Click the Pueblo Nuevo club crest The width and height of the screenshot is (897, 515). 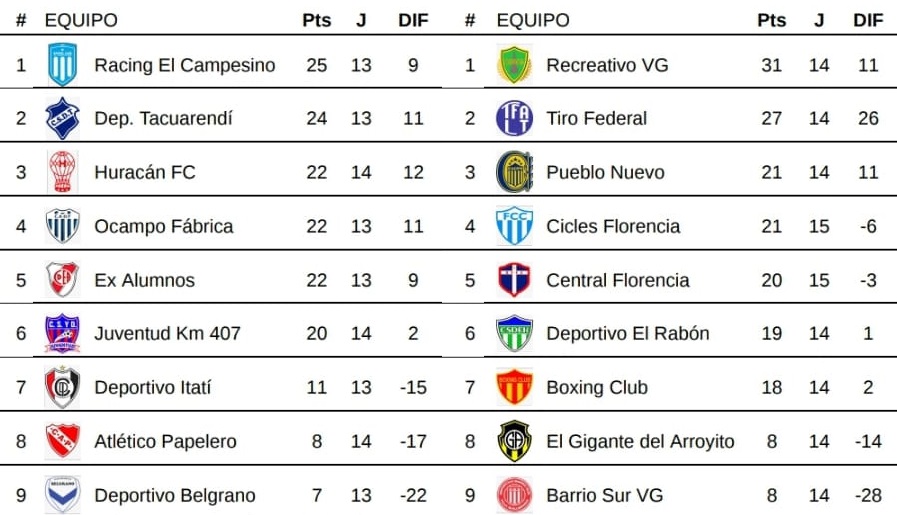click(x=515, y=172)
